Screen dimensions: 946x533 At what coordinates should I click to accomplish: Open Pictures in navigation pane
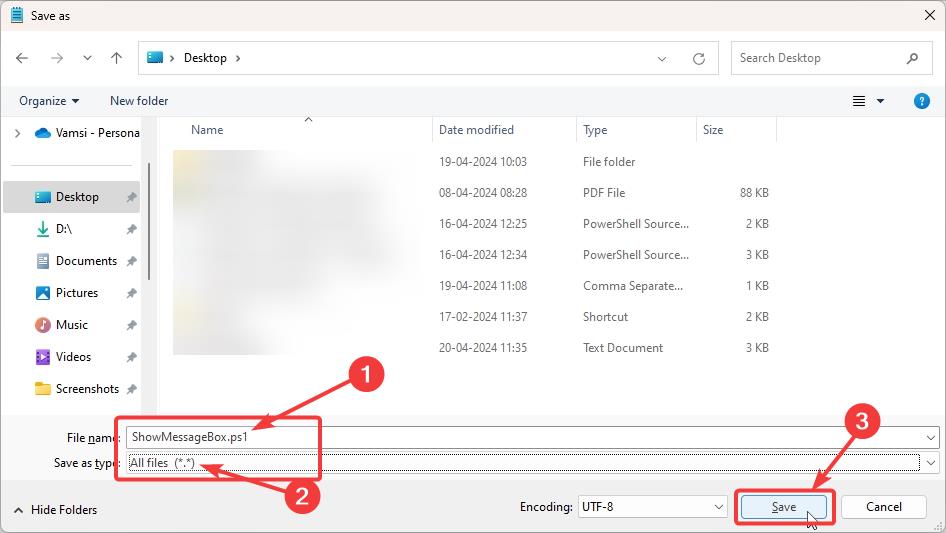[x=77, y=293]
